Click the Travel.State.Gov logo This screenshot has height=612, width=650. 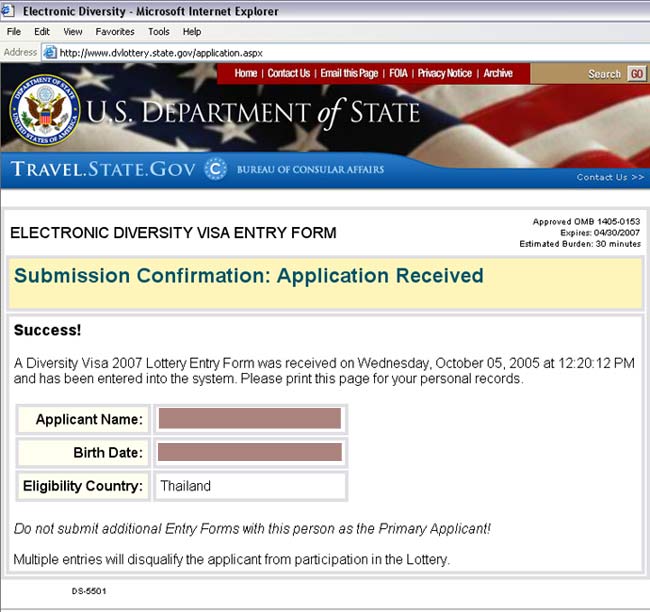pyautogui.click(x=103, y=169)
